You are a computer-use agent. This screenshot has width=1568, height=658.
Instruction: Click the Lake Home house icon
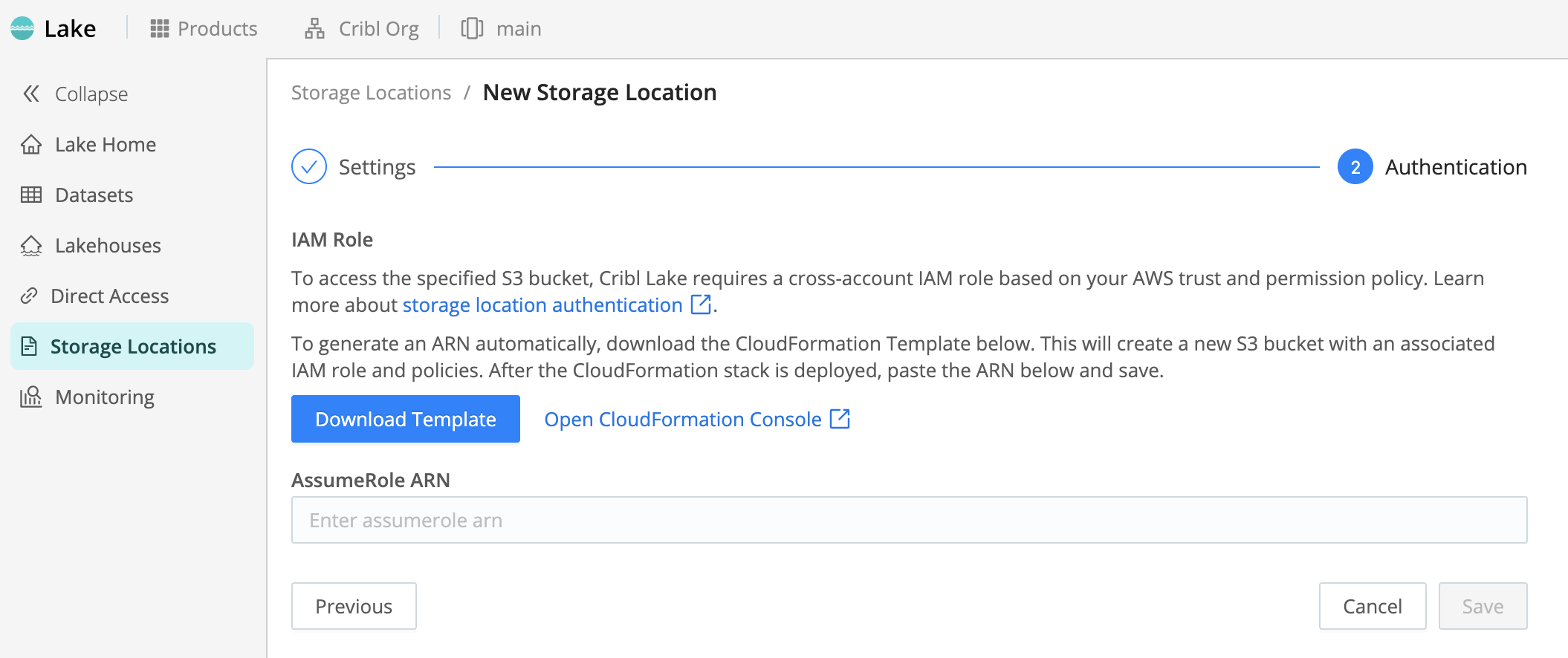[31, 144]
